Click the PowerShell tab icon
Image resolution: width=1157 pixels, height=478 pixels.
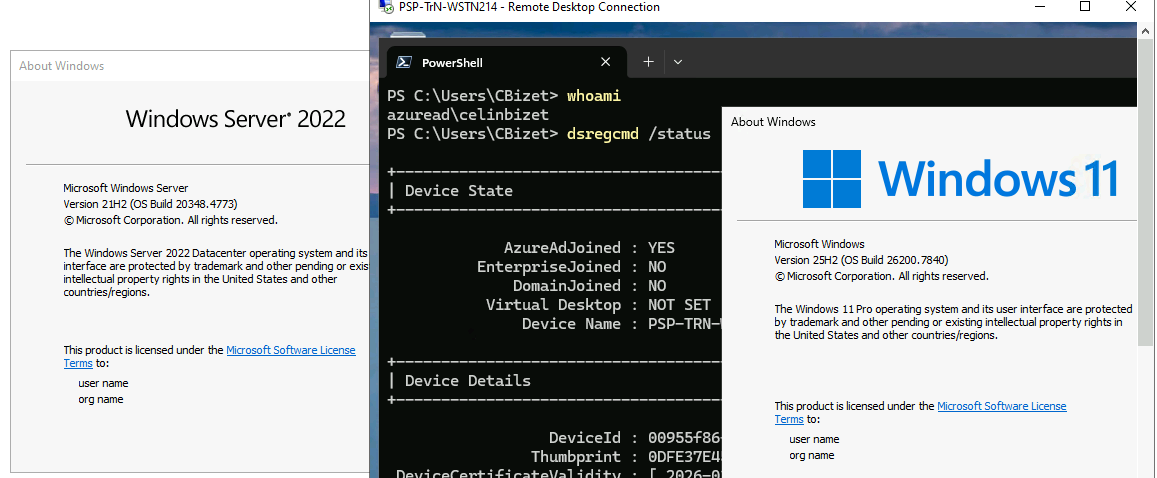click(x=404, y=63)
